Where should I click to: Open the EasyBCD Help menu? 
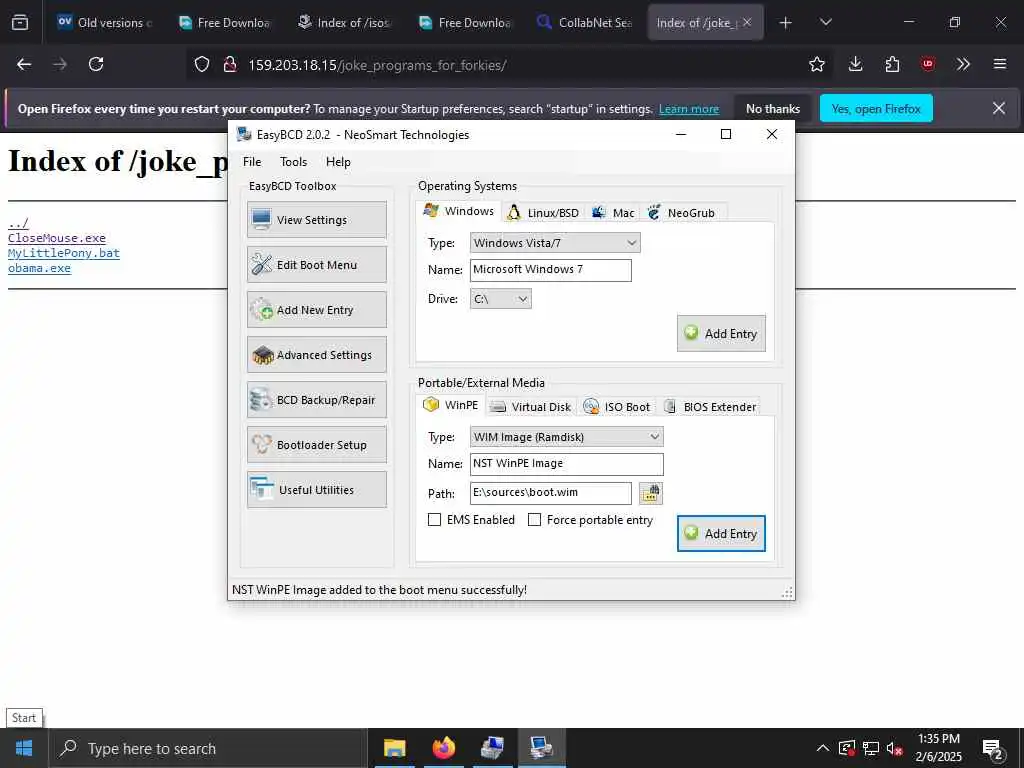[338, 162]
